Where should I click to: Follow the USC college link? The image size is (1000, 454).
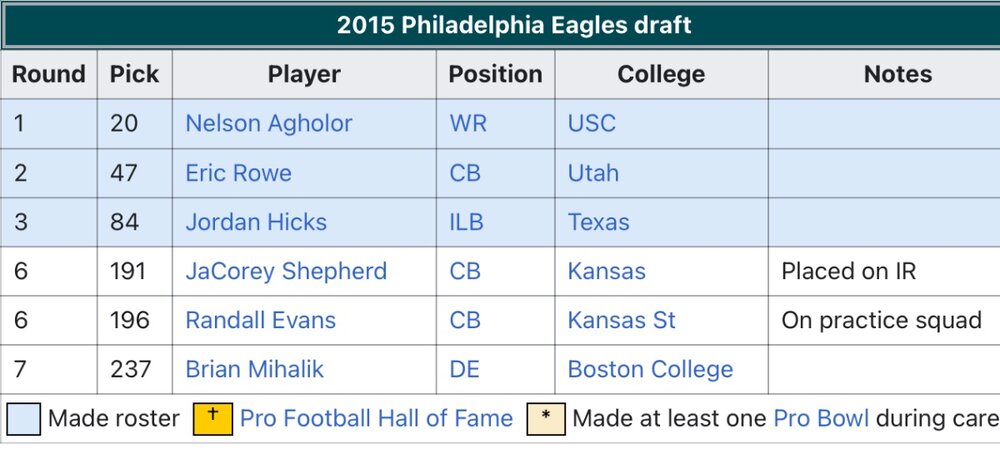[x=592, y=123]
